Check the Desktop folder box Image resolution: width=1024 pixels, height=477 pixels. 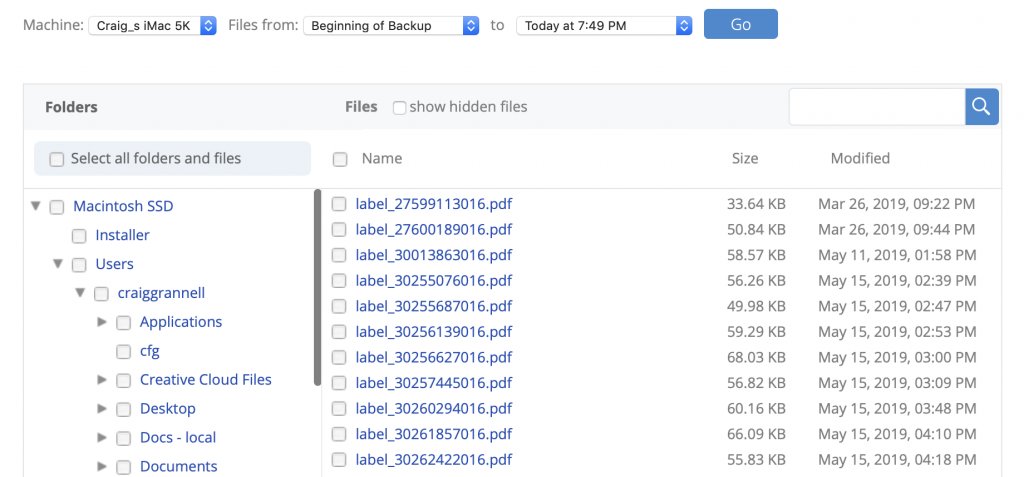tap(123, 410)
